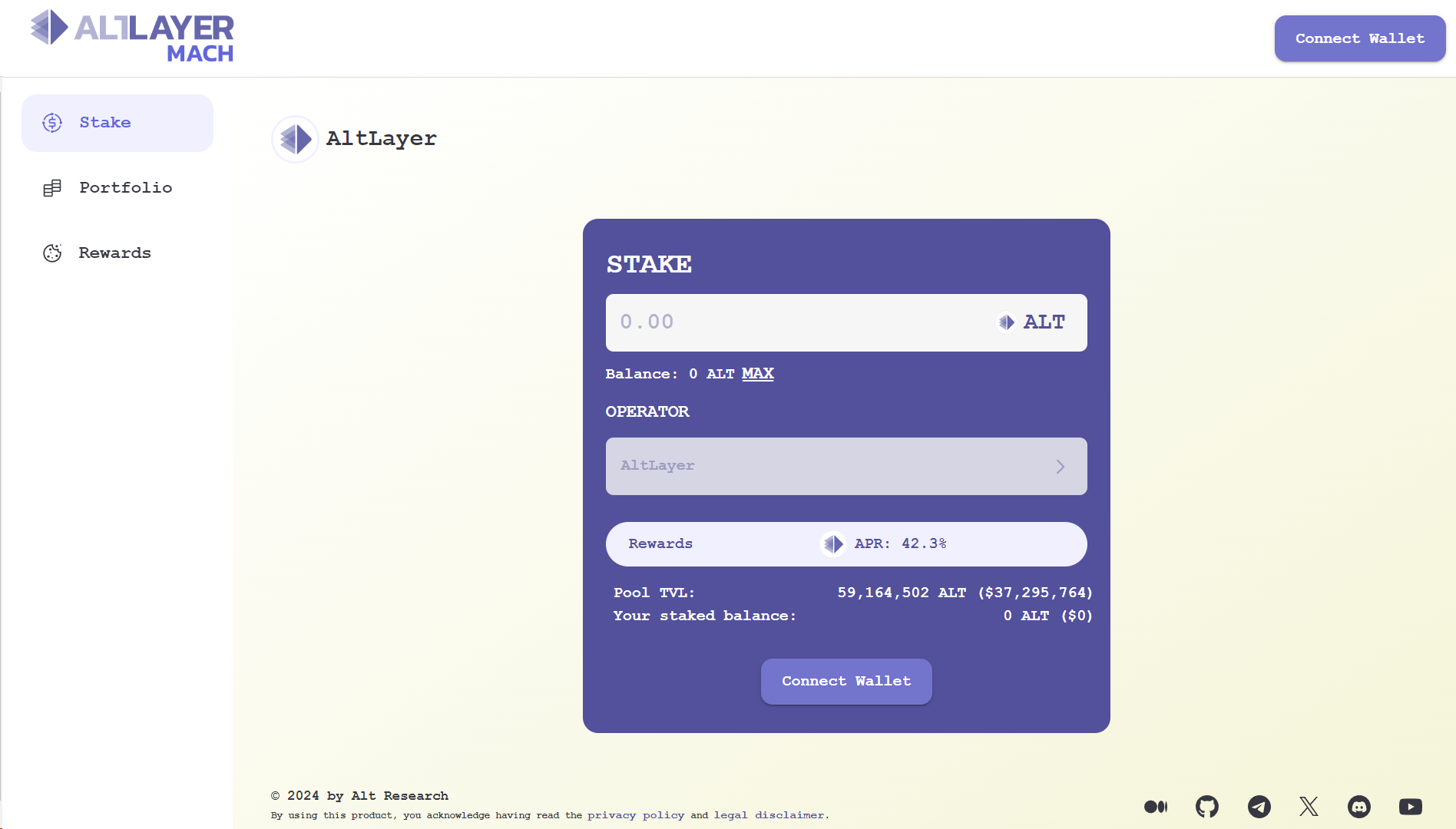Click the '© 2024 by Alt Research' text
Image resolution: width=1456 pixels, height=829 pixels.
tap(359, 796)
